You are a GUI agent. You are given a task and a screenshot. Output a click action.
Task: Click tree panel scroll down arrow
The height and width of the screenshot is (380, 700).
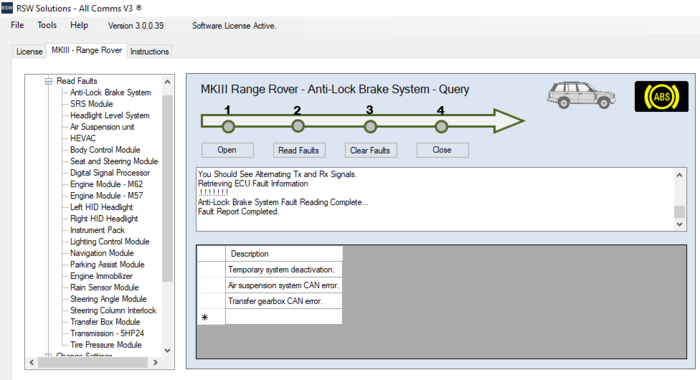pyautogui.click(x=167, y=351)
